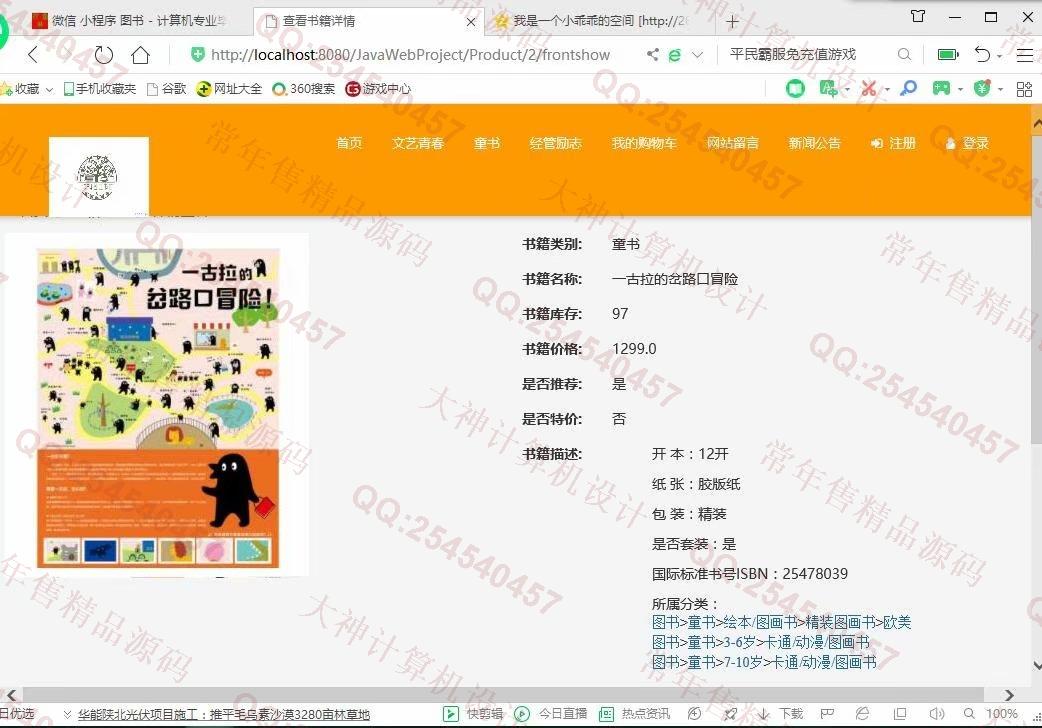Click the price value 1299.0
Image resolution: width=1042 pixels, height=728 pixels.
[x=634, y=349]
